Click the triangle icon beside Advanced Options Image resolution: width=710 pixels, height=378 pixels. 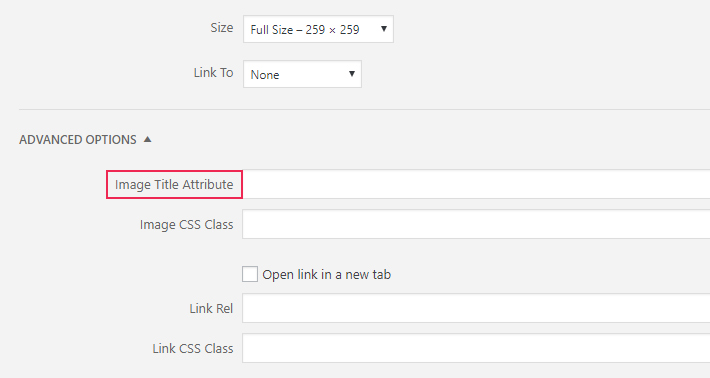coord(148,139)
